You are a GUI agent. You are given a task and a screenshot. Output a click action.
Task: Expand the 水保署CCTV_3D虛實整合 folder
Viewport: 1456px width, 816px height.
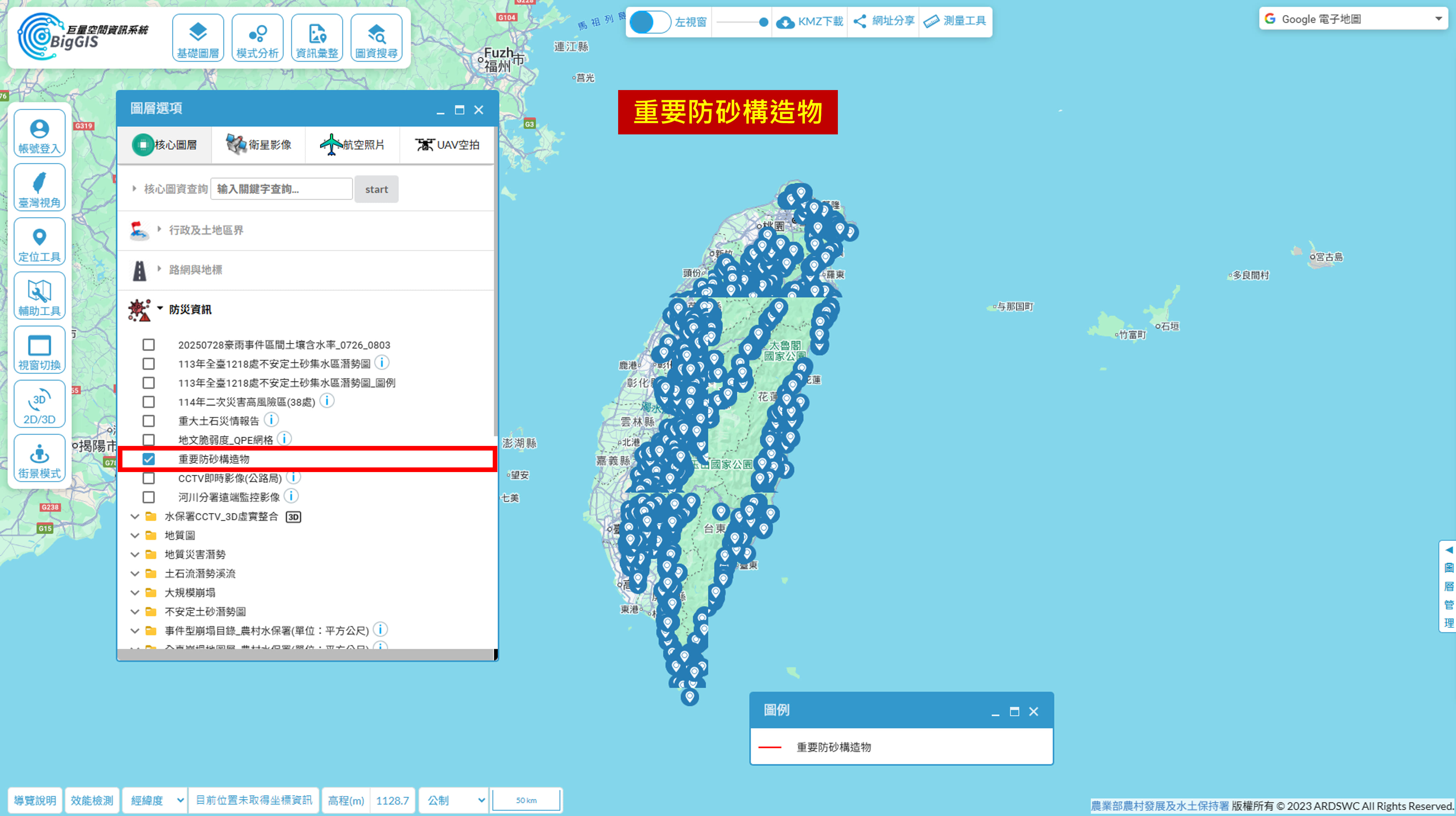tap(135, 516)
